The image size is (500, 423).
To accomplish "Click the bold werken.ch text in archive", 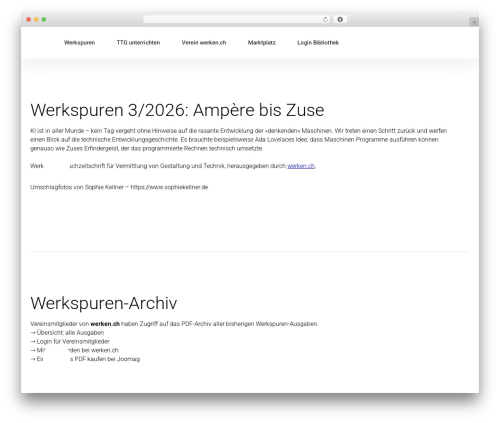I will 105,324.
